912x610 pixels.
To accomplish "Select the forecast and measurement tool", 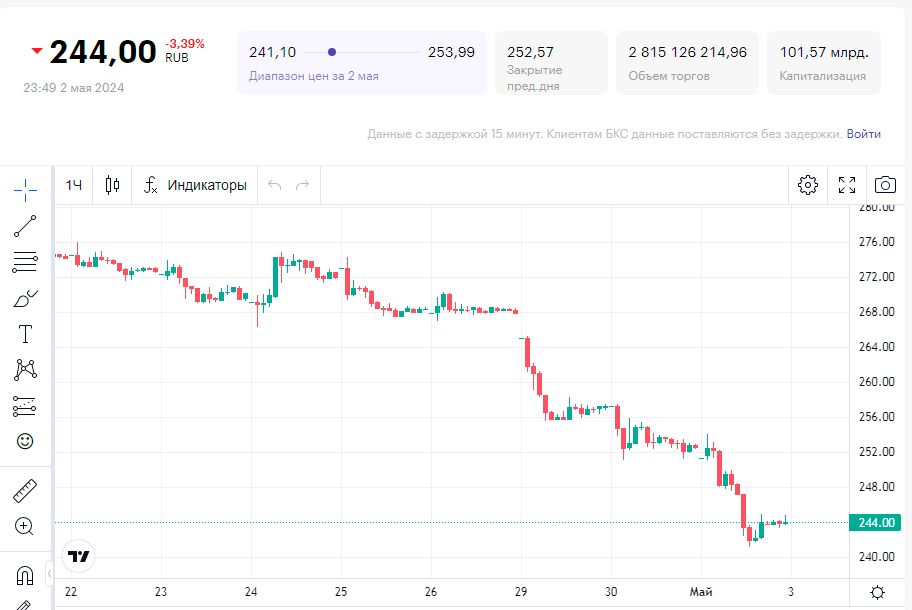I will pos(25,406).
